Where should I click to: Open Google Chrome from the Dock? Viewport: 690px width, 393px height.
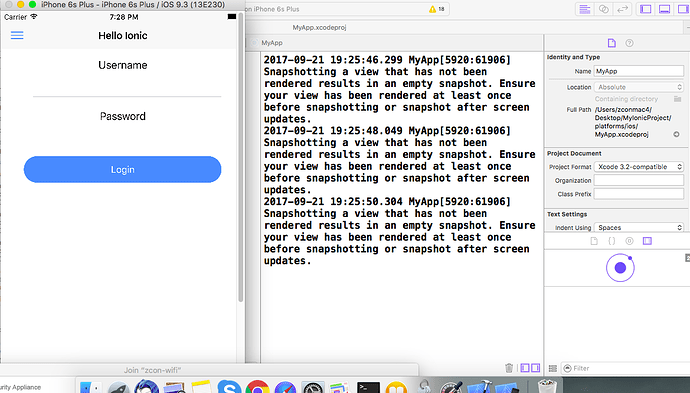[257, 387]
